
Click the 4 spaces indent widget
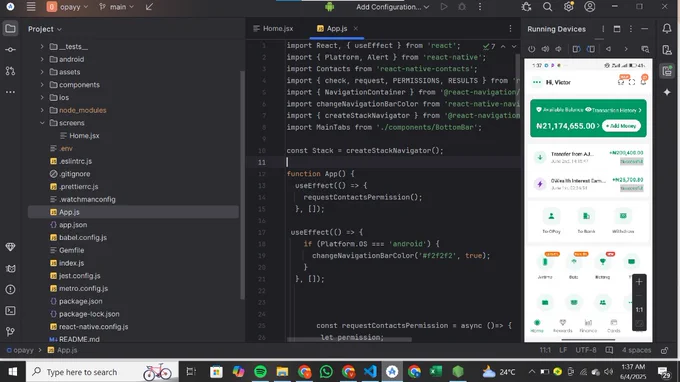(636, 350)
